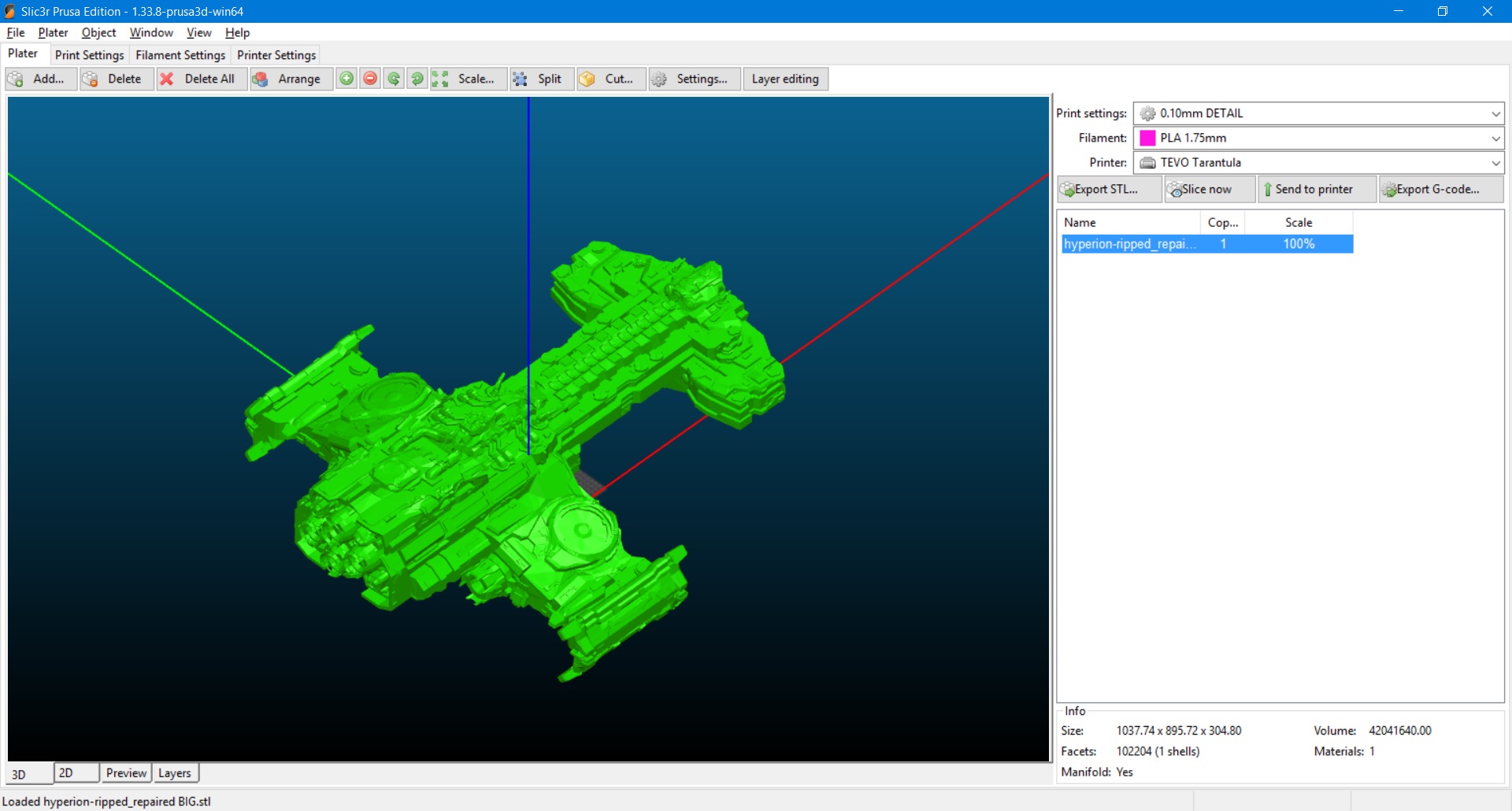Switch to the Layers view tab
The height and width of the screenshot is (811, 1512).
(175, 773)
